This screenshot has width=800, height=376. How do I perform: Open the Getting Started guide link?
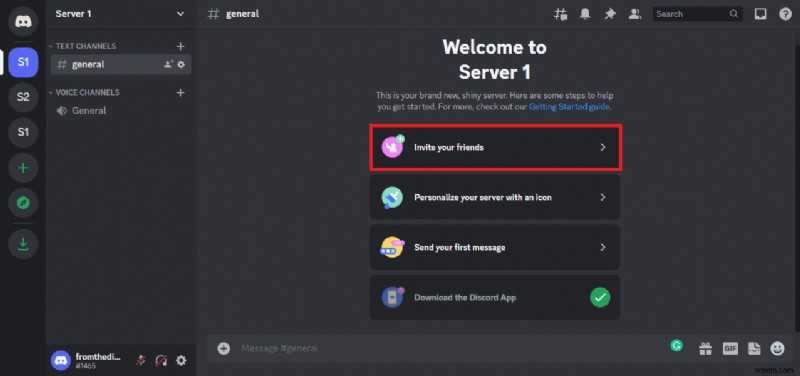pos(569,107)
